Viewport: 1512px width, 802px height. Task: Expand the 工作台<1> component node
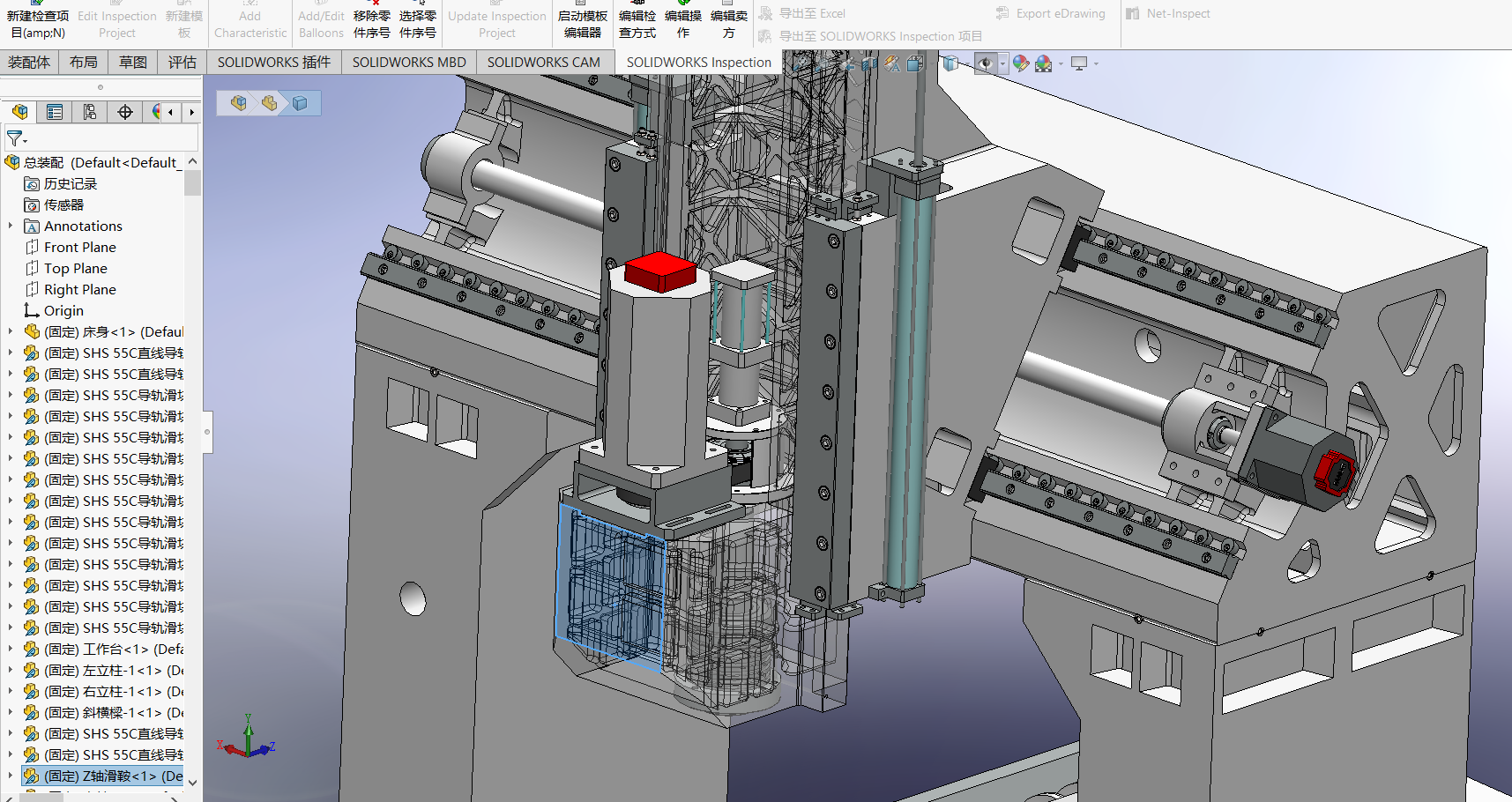(x=11, y=650)
